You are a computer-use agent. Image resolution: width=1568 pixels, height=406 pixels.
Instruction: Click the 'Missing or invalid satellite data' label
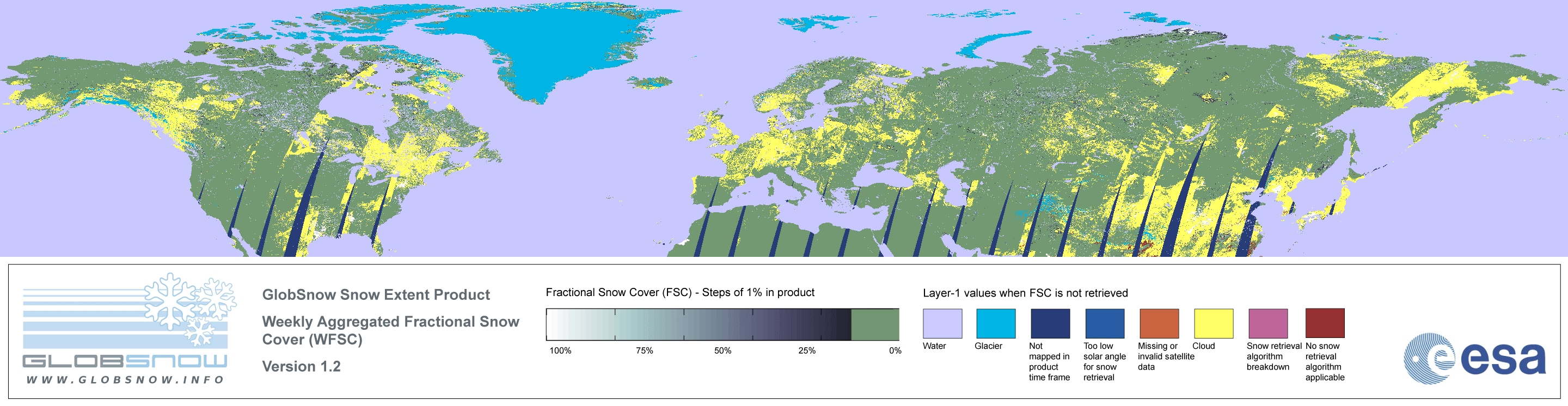tap(1166, 356)
